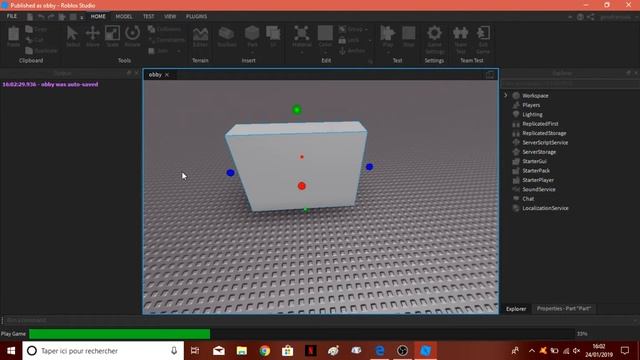The height and width of the screenshot is (360, 640).
Task: Open the FILE menu
Action: click(12, 16)
